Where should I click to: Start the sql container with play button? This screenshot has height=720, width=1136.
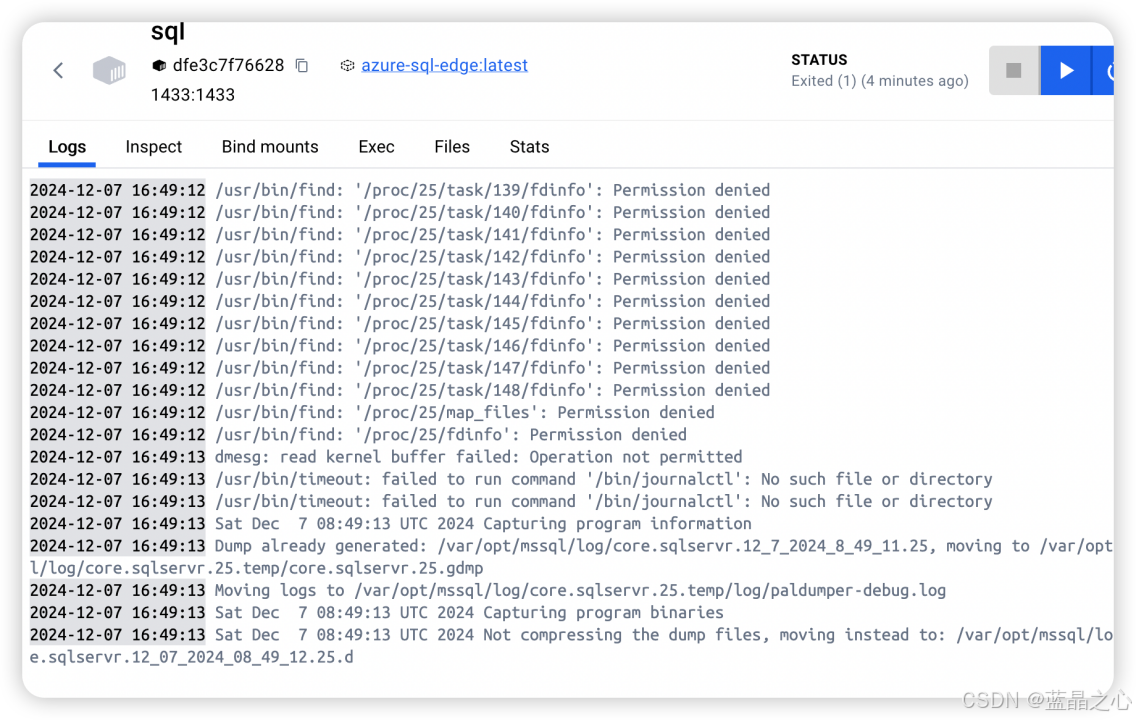[x=1066, y=70]
